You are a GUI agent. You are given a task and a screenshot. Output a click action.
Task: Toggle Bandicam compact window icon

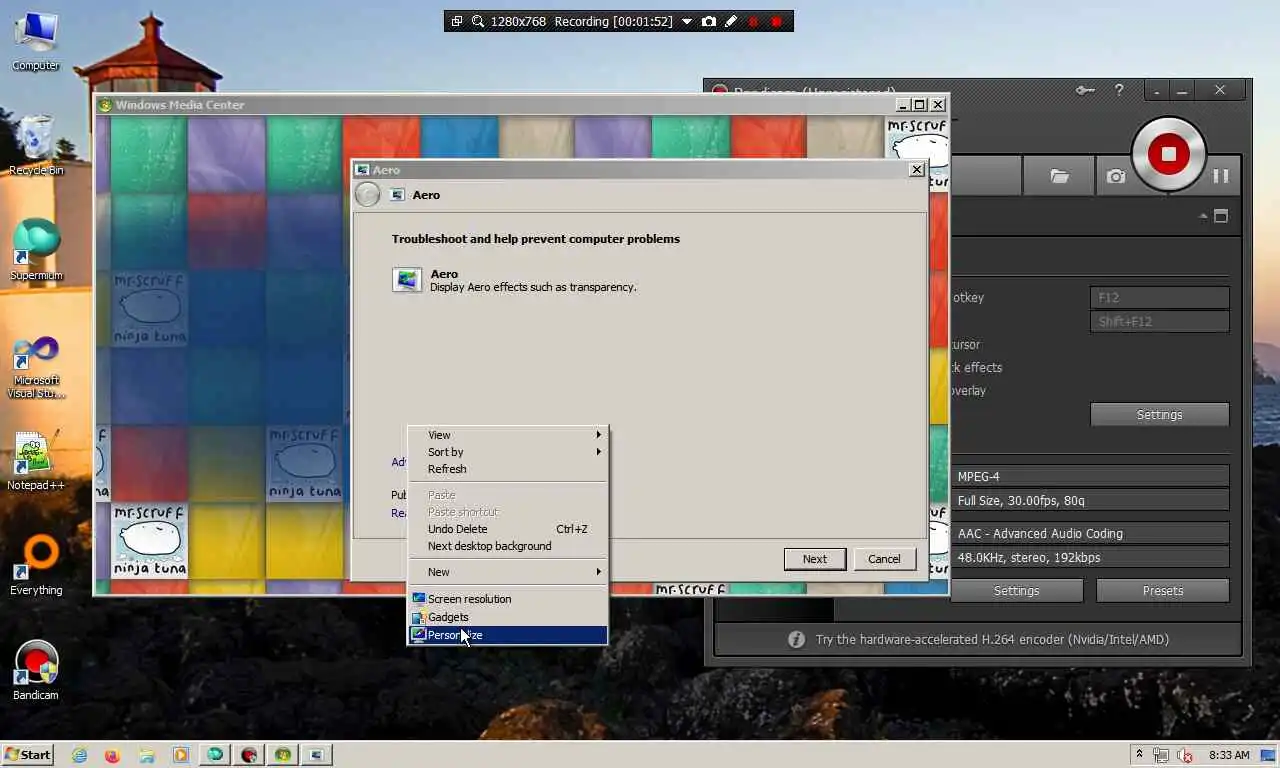coord(1221,216)
